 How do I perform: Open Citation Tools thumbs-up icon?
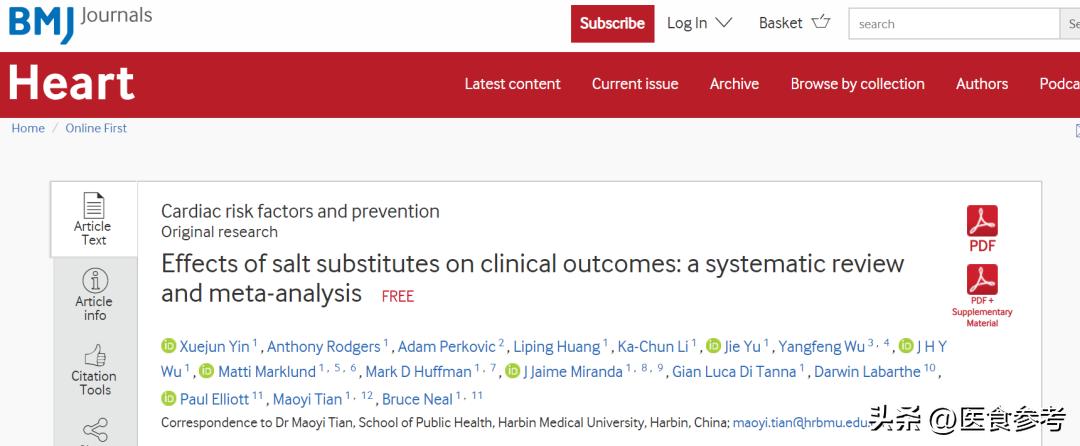click(95, 355)
